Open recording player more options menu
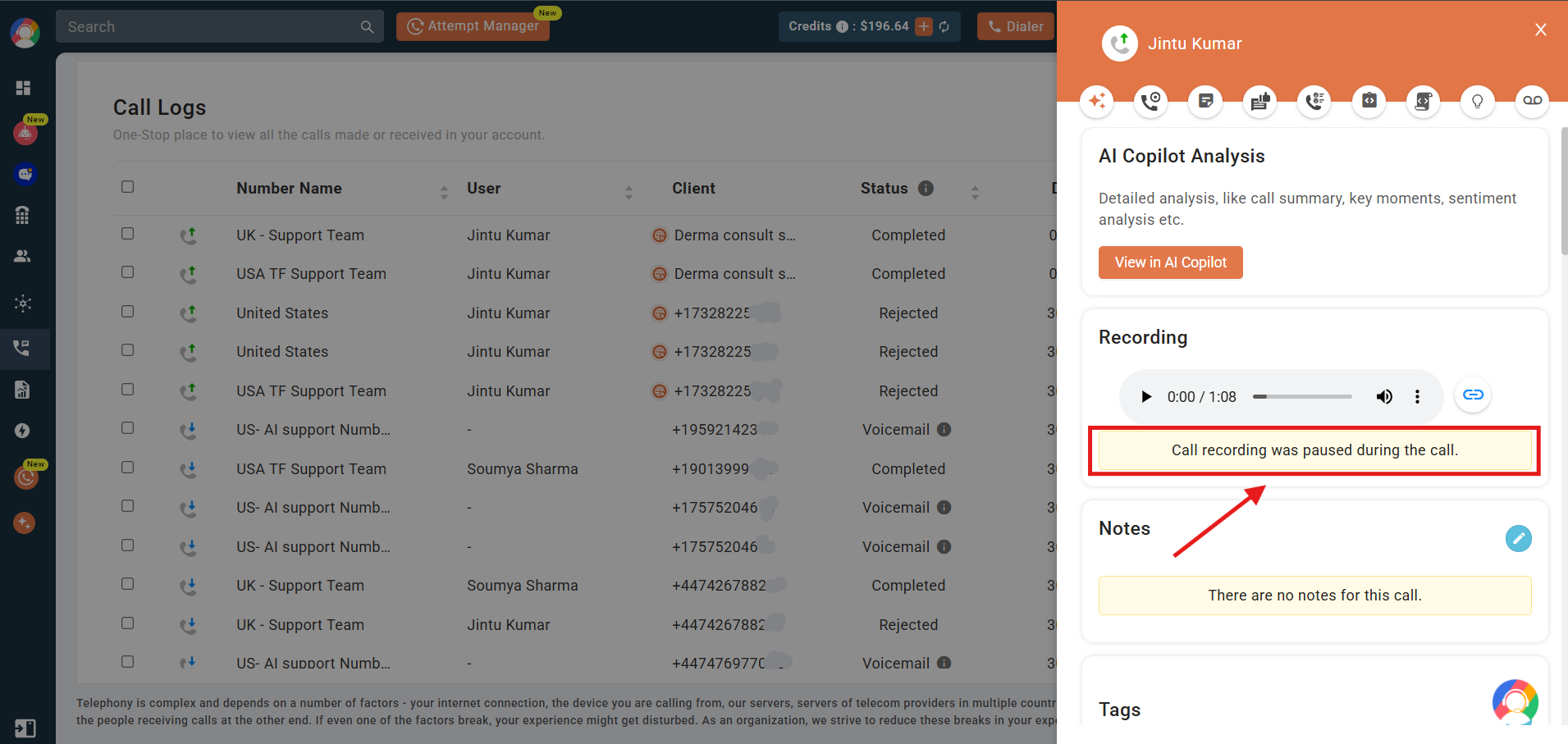The image size is (1568, 744). [1417, 397]
